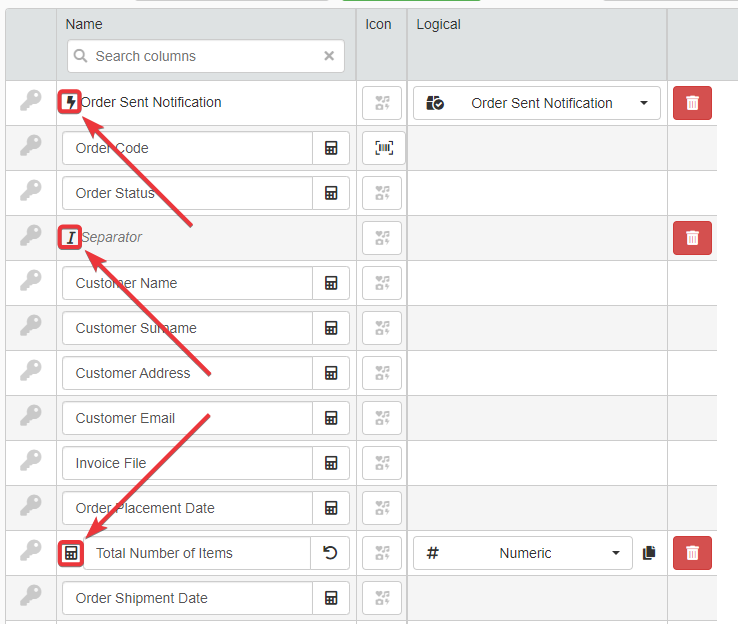The width and height of the screenshot is (738, 624).
Task: Click the Search columns input field
Action: click(x=200, y=56)
